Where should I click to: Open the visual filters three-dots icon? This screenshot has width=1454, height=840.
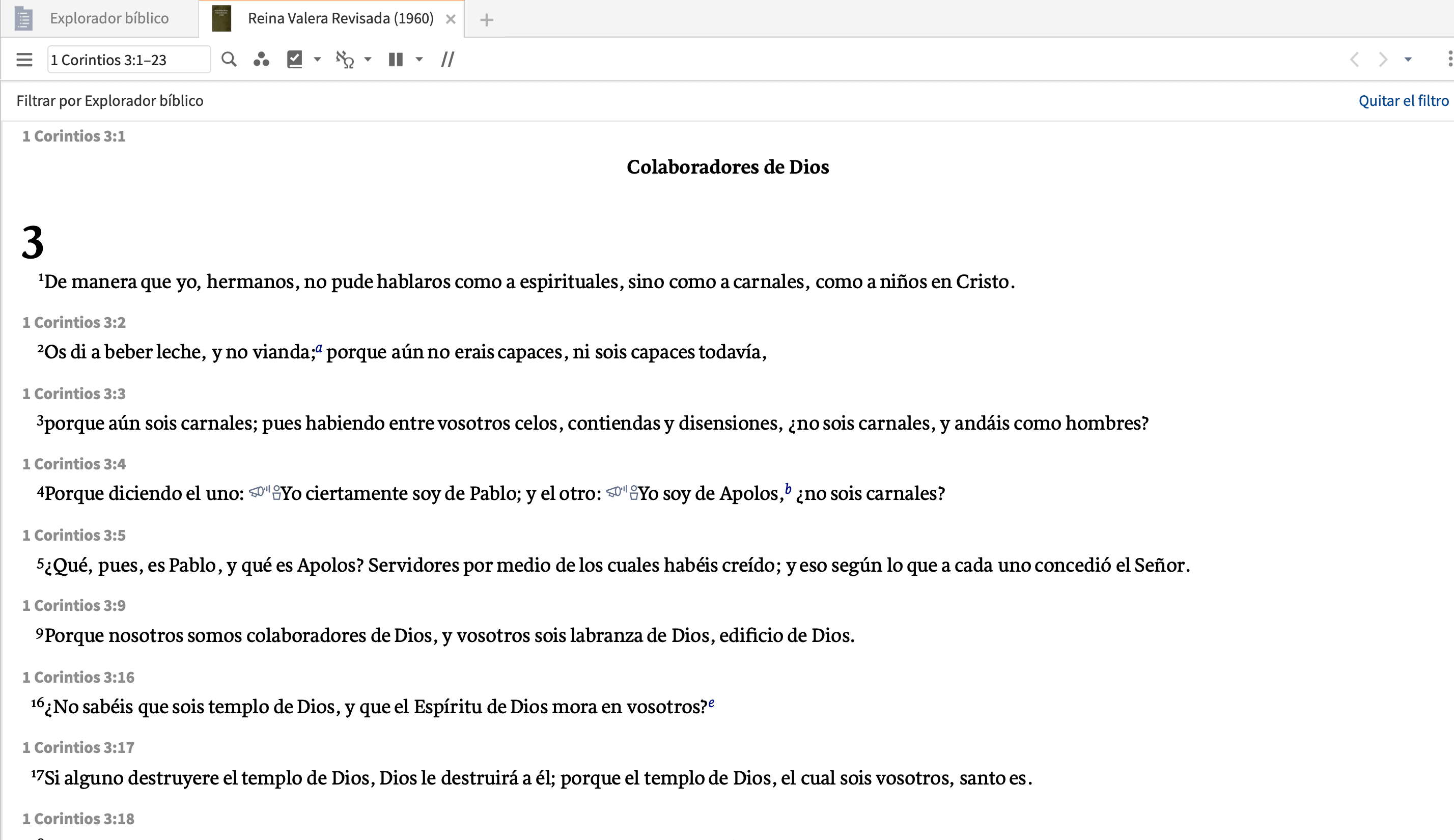(x=261, y=60)
